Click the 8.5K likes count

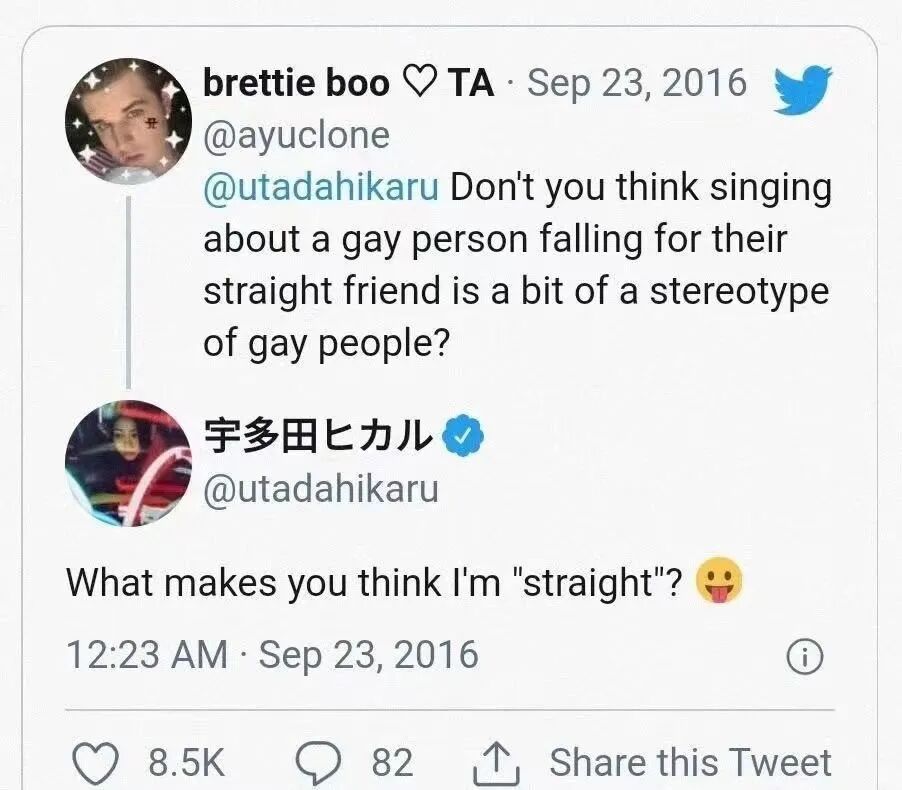coord(187,763)
